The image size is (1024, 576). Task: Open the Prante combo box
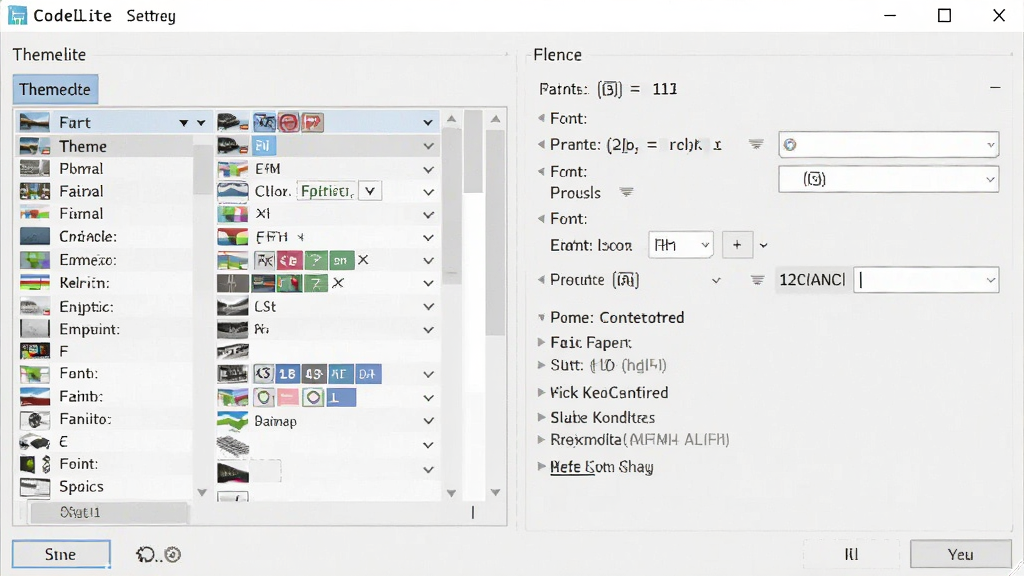pos(888,145)
